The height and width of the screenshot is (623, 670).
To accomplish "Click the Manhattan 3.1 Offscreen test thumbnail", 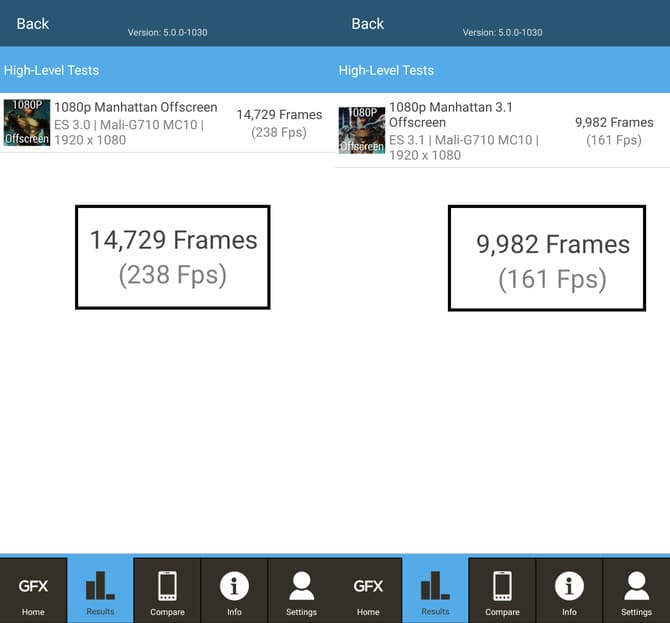I will point(361,130).
